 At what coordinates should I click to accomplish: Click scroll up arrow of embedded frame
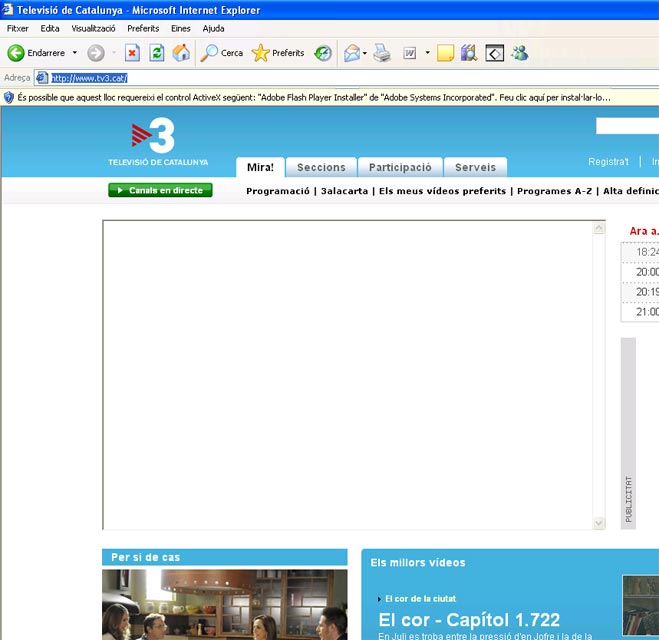598,228
